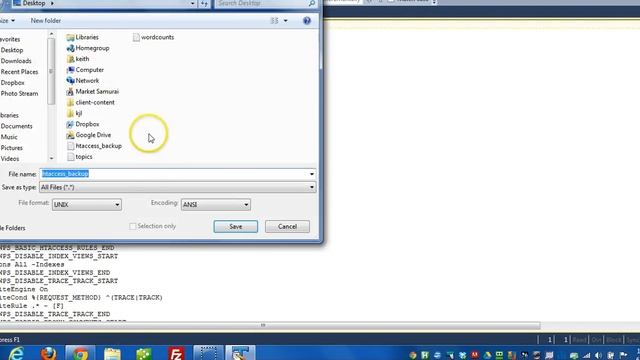
Task: Launch Internet Explorer from the taskbar
Action: 16,353
